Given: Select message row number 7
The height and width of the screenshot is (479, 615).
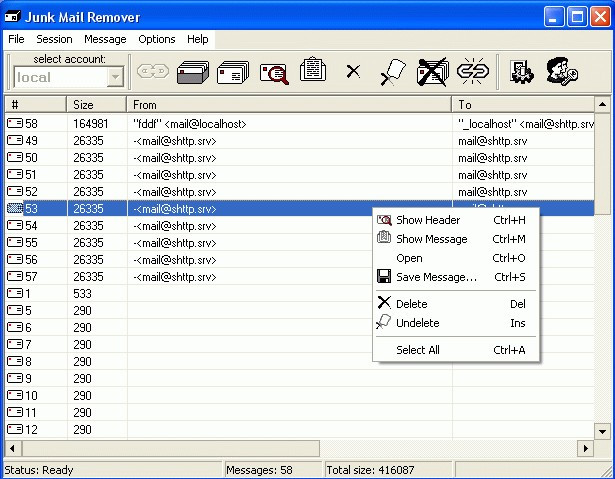Looking at the screenshot, I should point(300,344).
